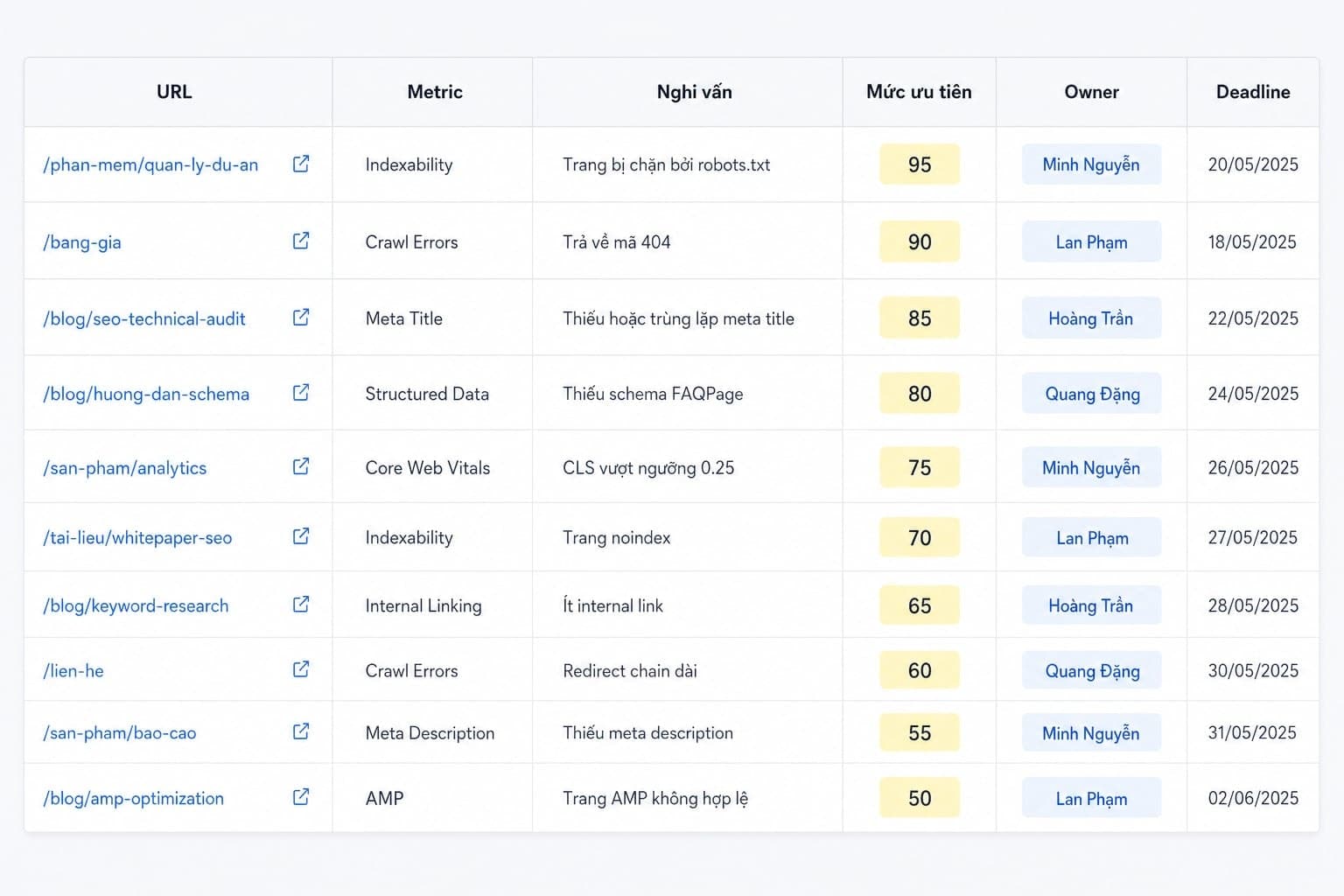
Task: Click Minh Nguyễn owner tag in analytics row
Action: 1091,467
